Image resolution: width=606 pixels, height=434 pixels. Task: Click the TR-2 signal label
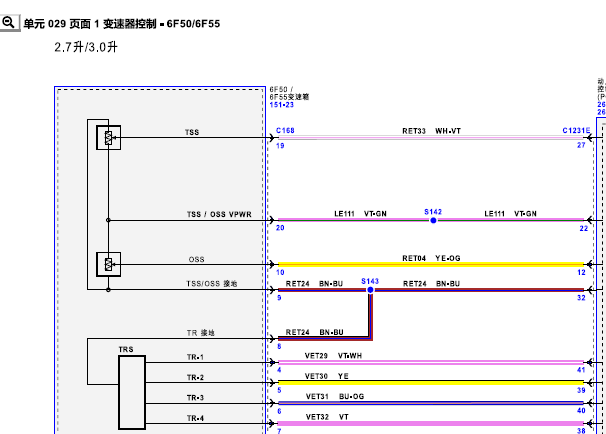point(195,378)
